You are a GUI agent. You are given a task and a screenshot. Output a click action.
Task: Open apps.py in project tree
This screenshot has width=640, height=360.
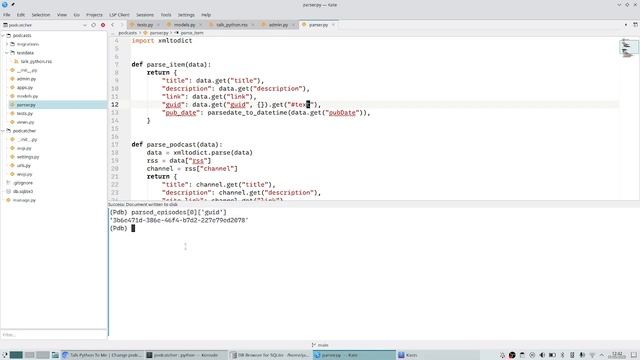[24, 87]
